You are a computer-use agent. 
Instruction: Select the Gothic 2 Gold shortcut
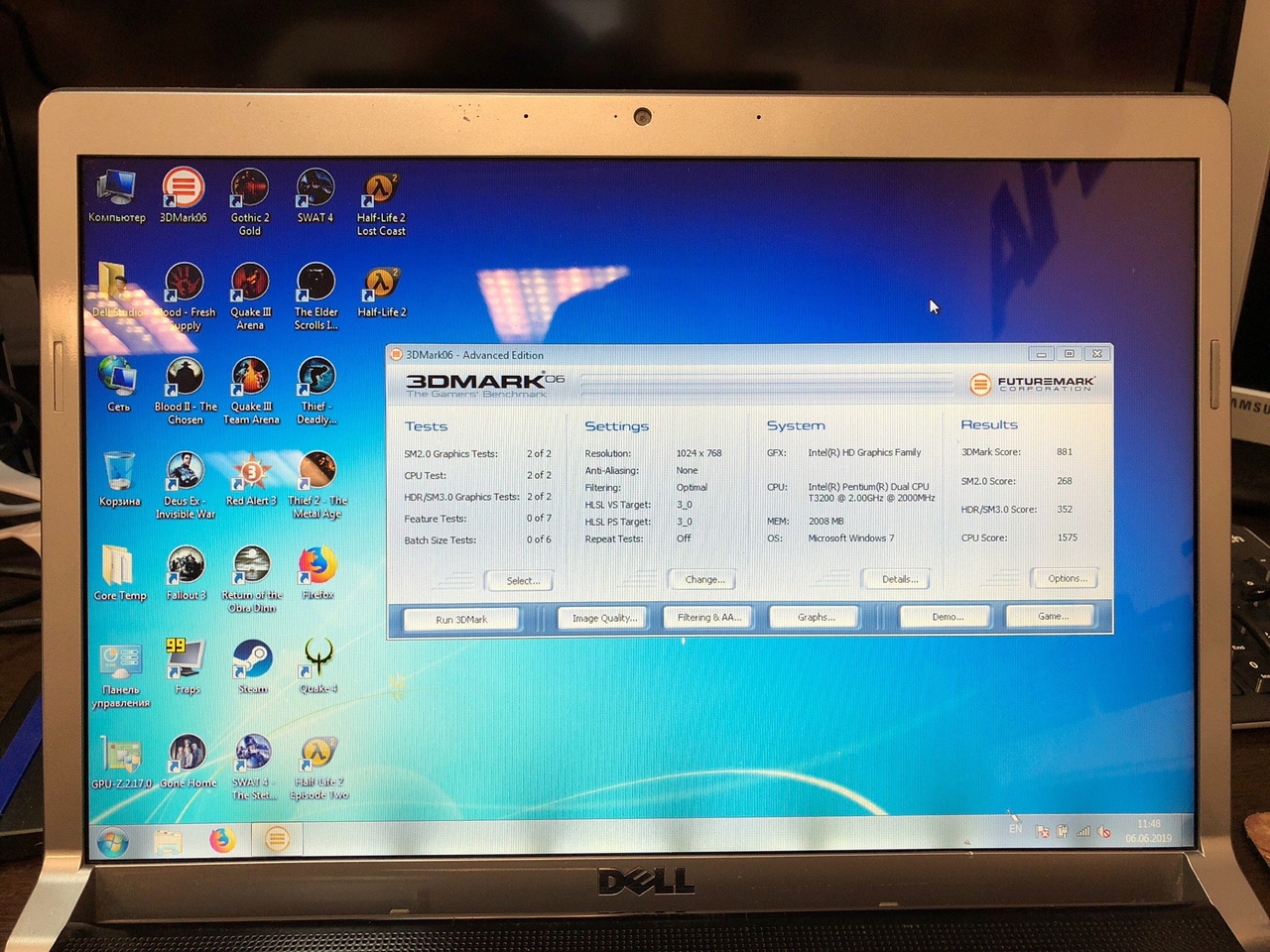(250, 202)
